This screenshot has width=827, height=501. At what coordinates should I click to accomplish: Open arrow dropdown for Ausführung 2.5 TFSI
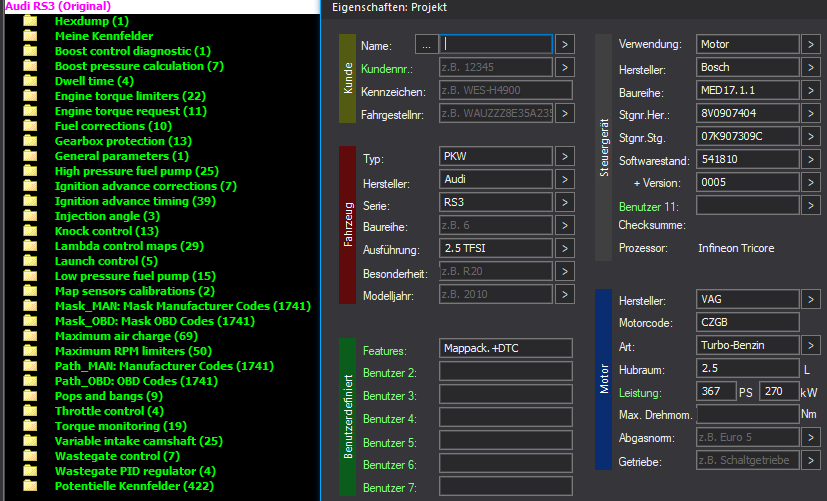coord(564,248)
